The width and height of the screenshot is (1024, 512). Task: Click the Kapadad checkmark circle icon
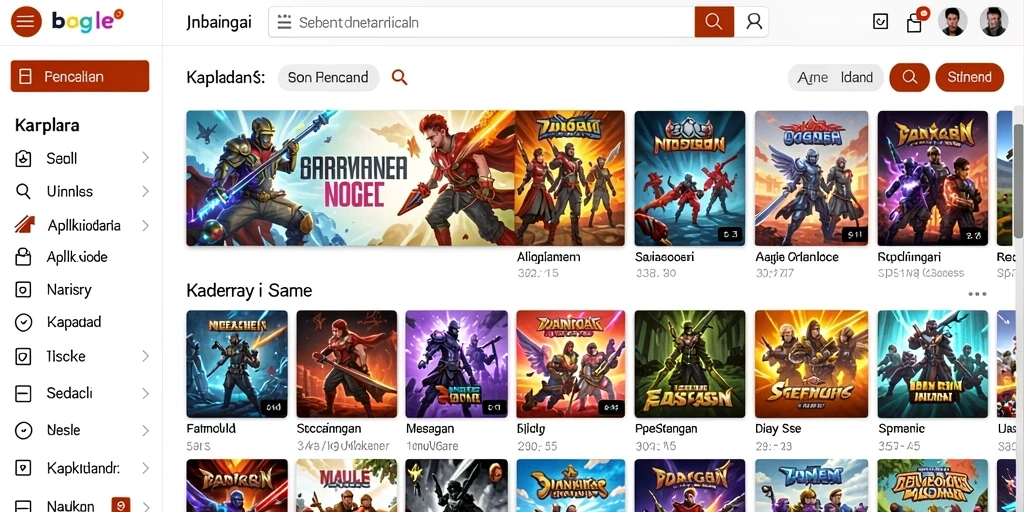(x=24, y=322)
